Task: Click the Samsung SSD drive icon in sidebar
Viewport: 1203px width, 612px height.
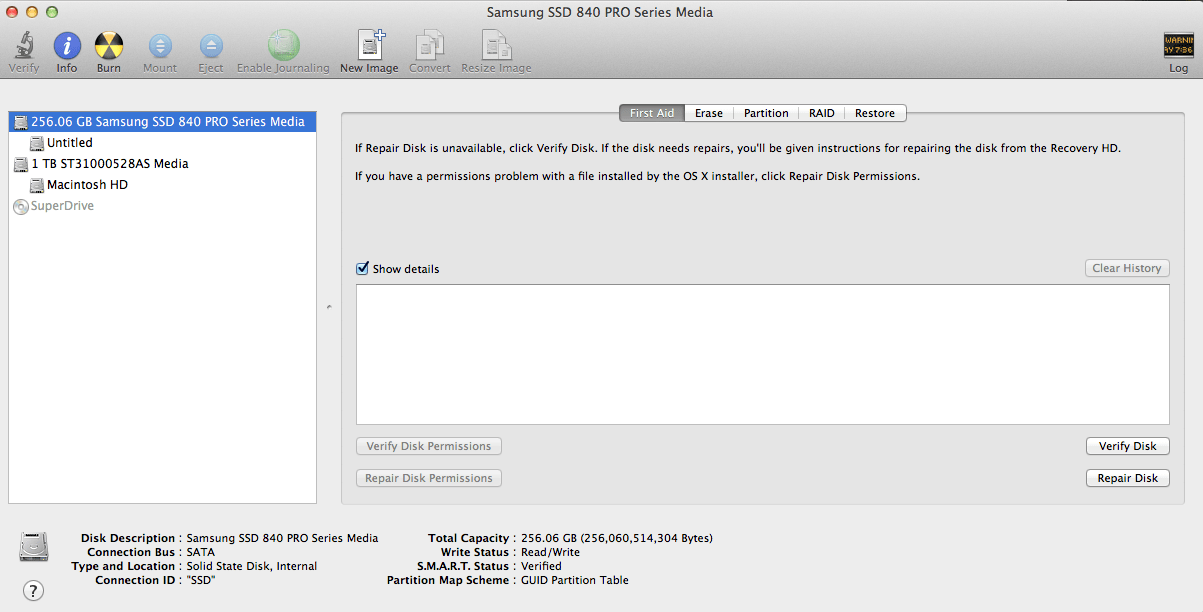Action: [21, 122]
